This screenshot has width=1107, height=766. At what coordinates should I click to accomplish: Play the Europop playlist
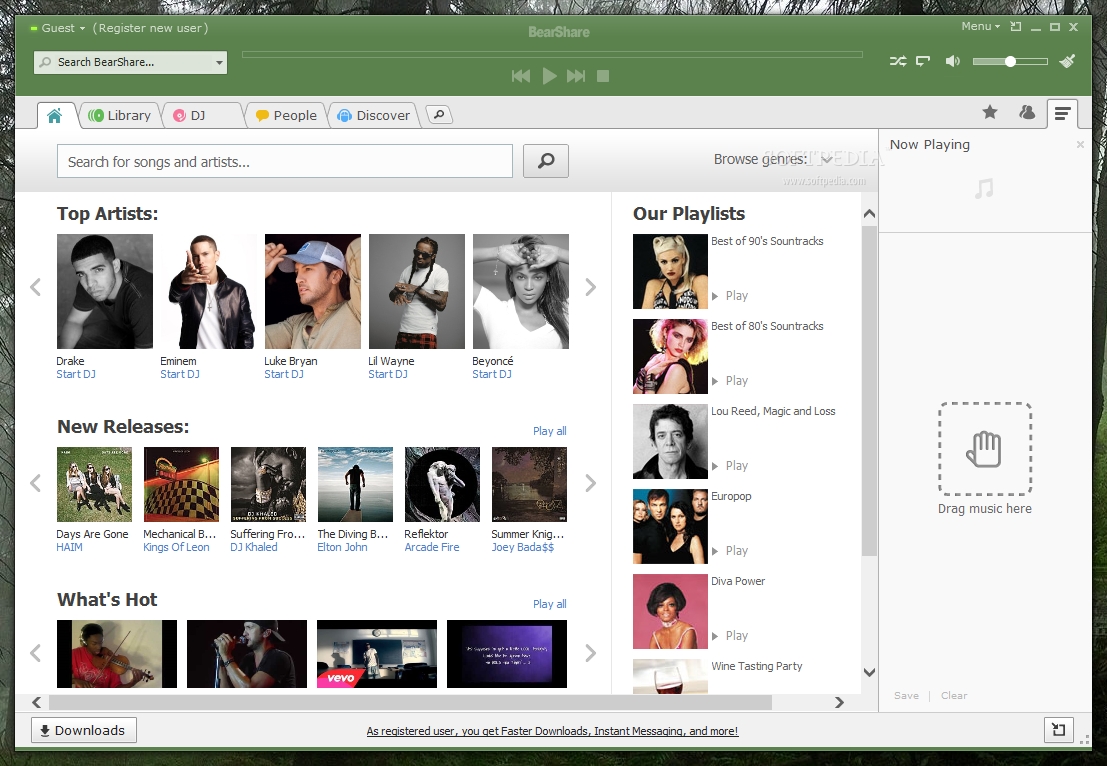(730, 551)
